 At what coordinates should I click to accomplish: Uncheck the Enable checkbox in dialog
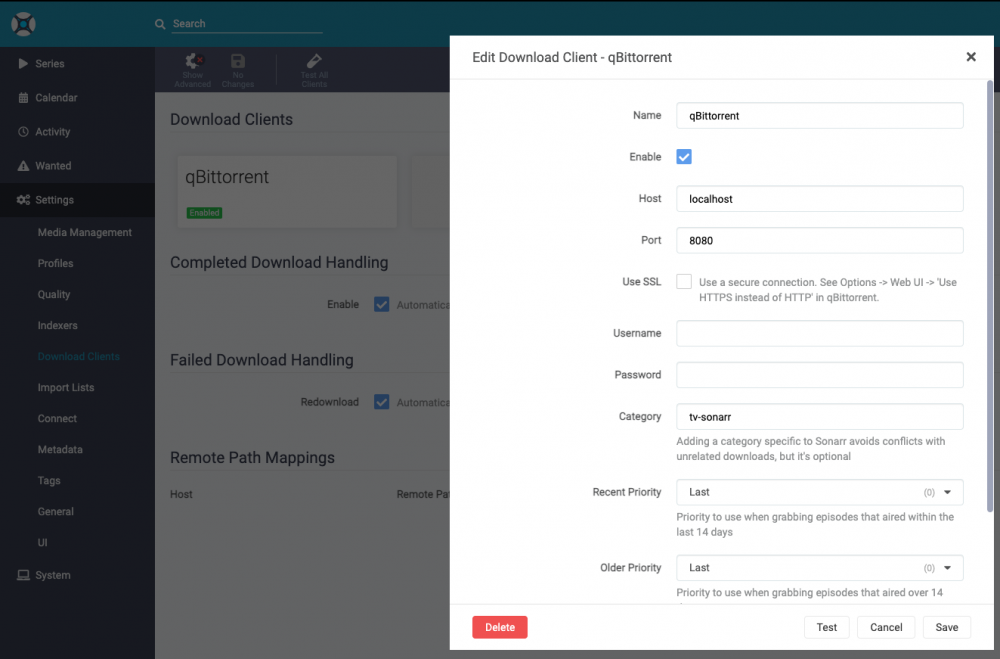(x=684, y=157)
